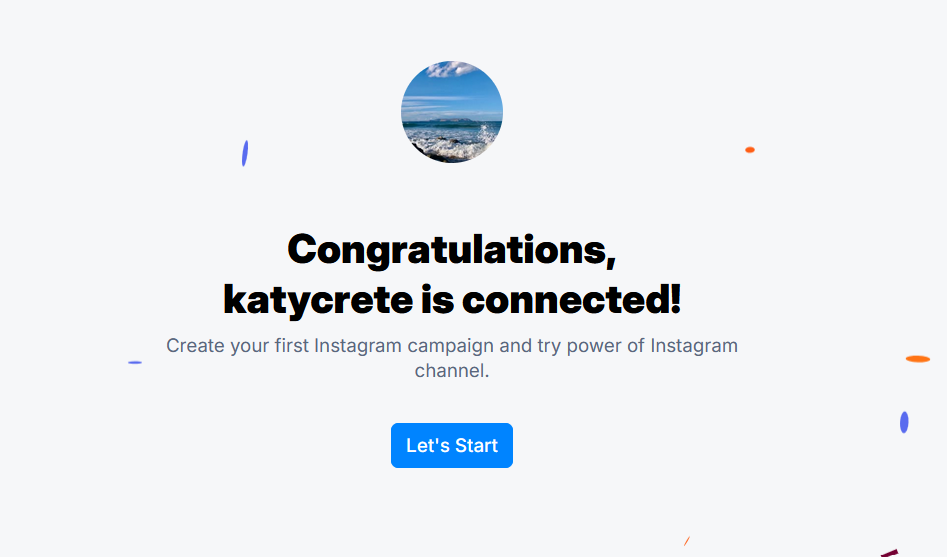Click the word is in the heading
Image resolution: width=947 pixels, height=557 pixels.
(437, 300)
